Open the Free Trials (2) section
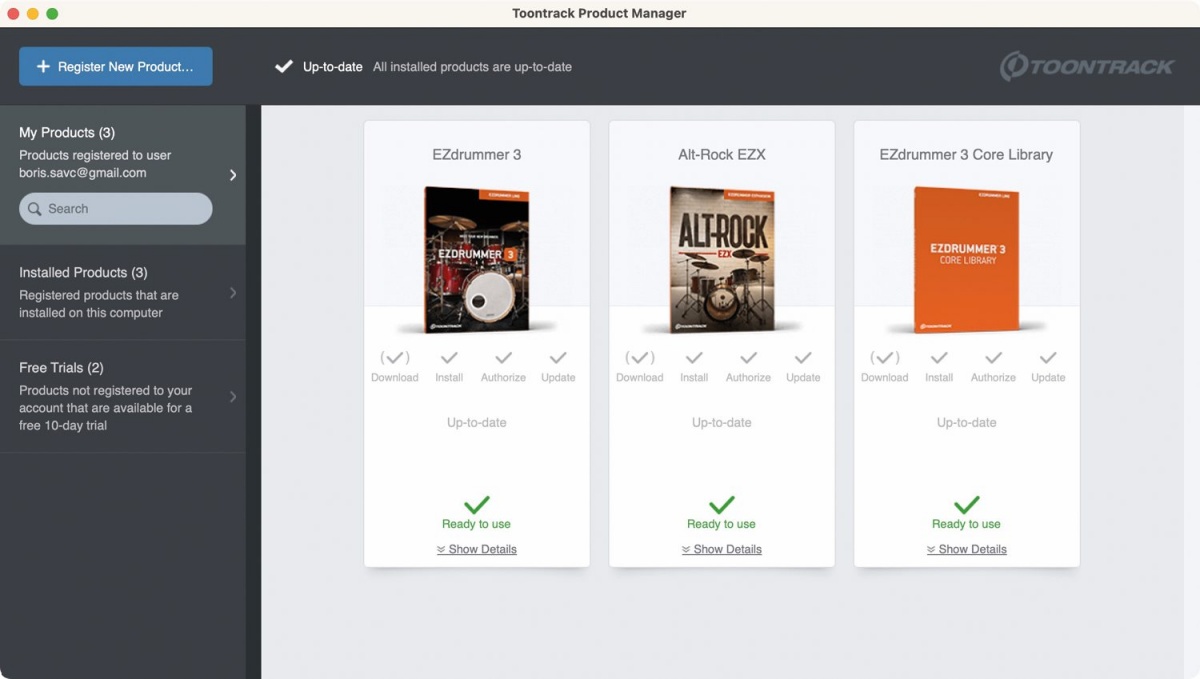This screenshot has height=679, width=1200. pyautogui.click(x=123, y=396)
